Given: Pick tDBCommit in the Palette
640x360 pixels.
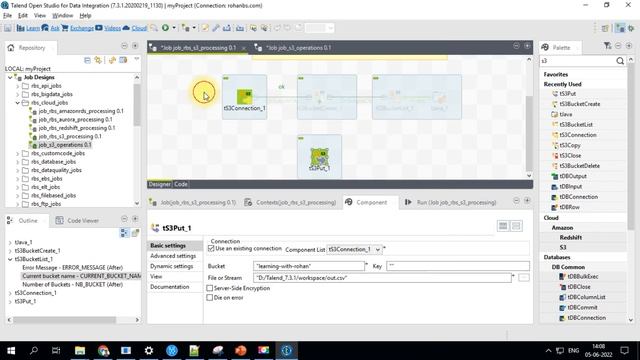Looking at the screenshot, I should (582, 307).
